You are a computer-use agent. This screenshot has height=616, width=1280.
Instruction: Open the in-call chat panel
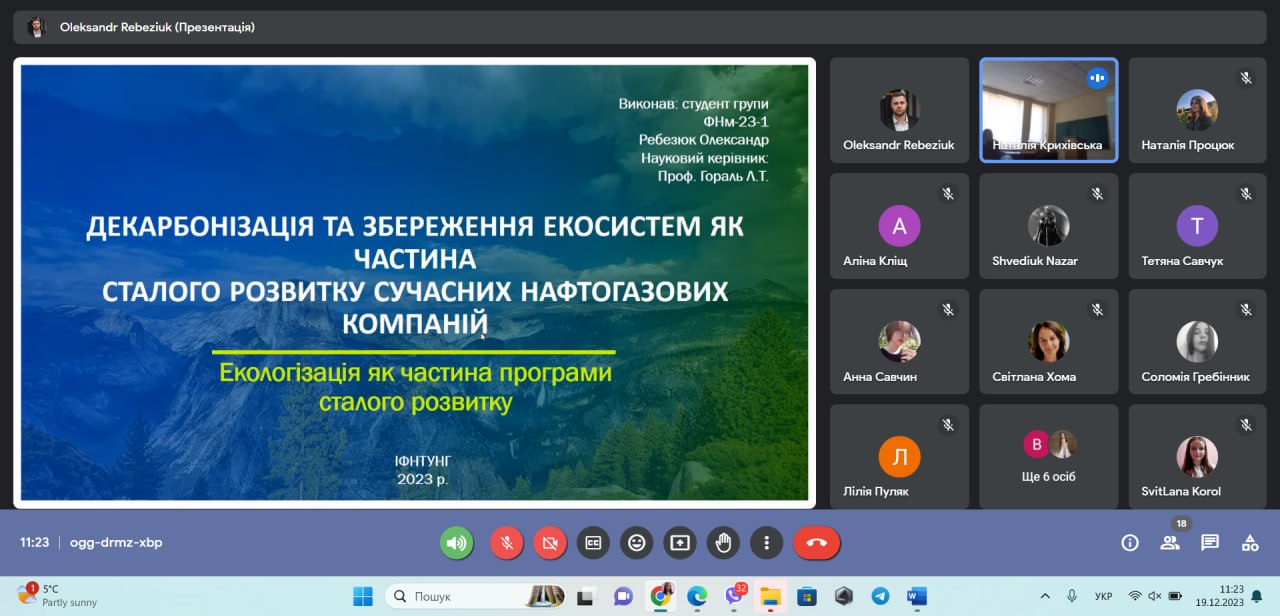[x=1210, y=542]
